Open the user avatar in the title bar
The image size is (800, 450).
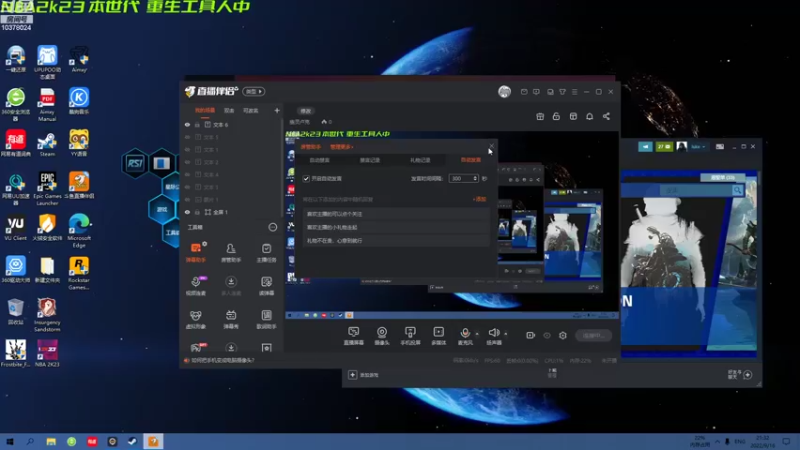[505, 91]
